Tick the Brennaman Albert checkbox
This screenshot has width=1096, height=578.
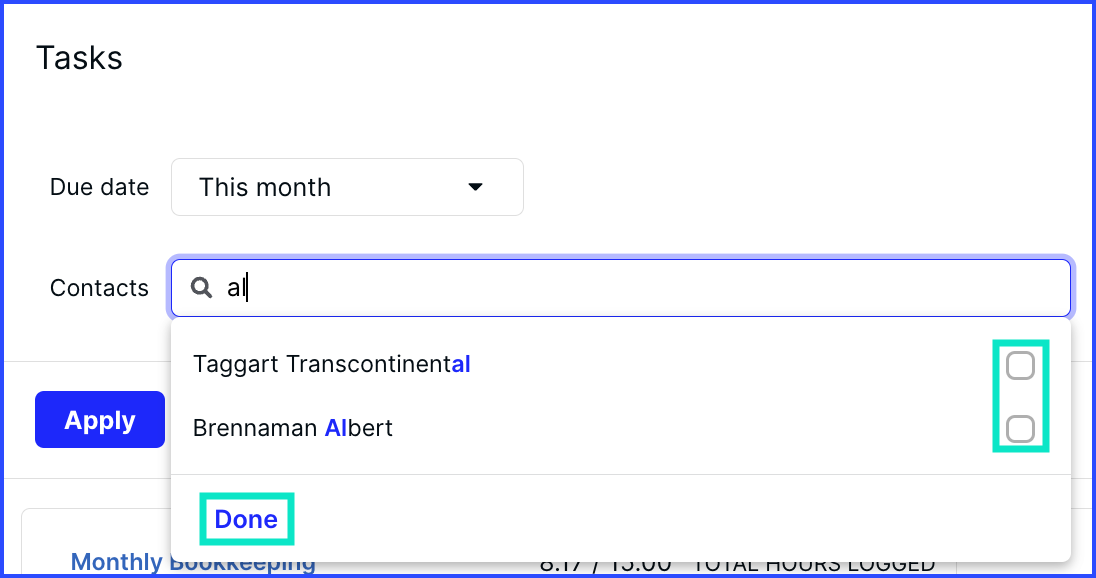[1020, 428]
